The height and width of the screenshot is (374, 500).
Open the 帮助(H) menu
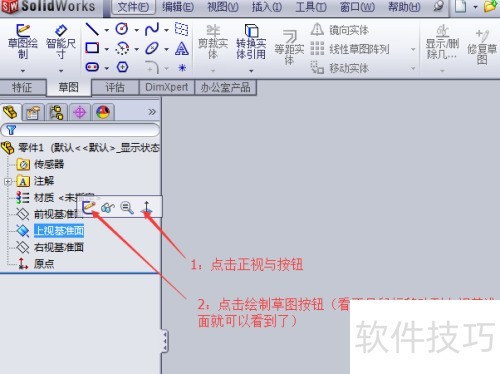404,7
